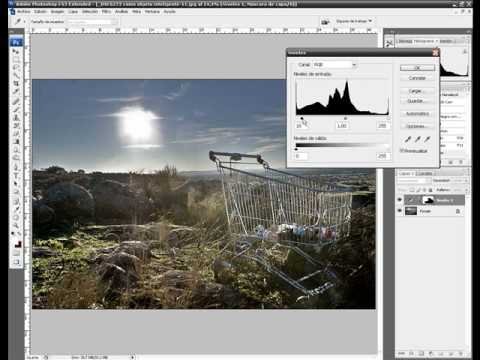Click the black output levels slider

296,149
